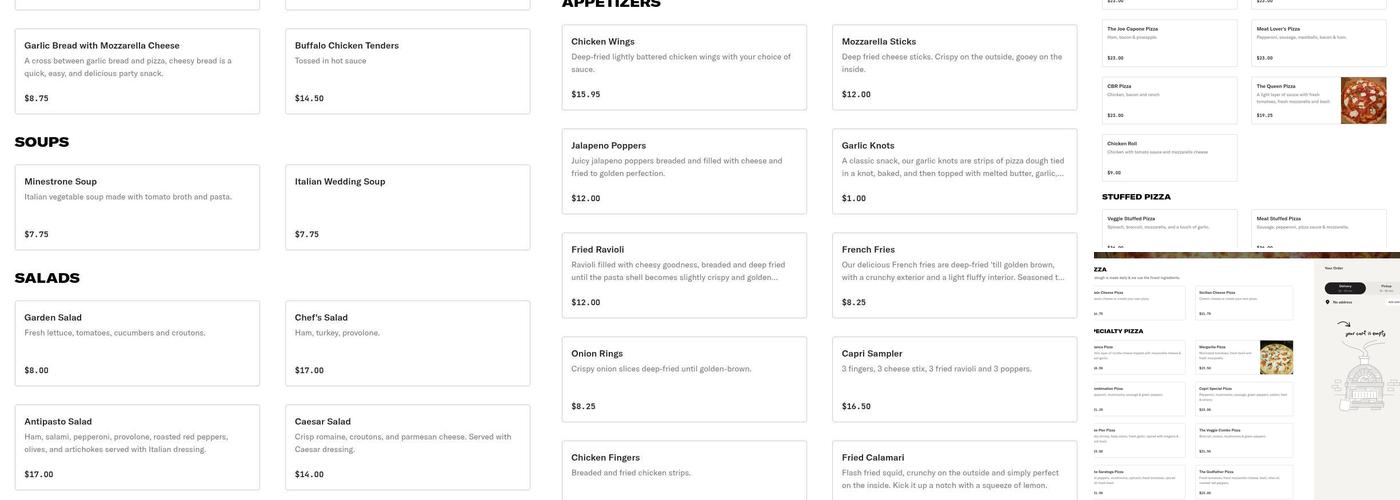This screenshot has width=1400, height=500.
Task: Select the Delivery order option
Action: click(1345, 287)
